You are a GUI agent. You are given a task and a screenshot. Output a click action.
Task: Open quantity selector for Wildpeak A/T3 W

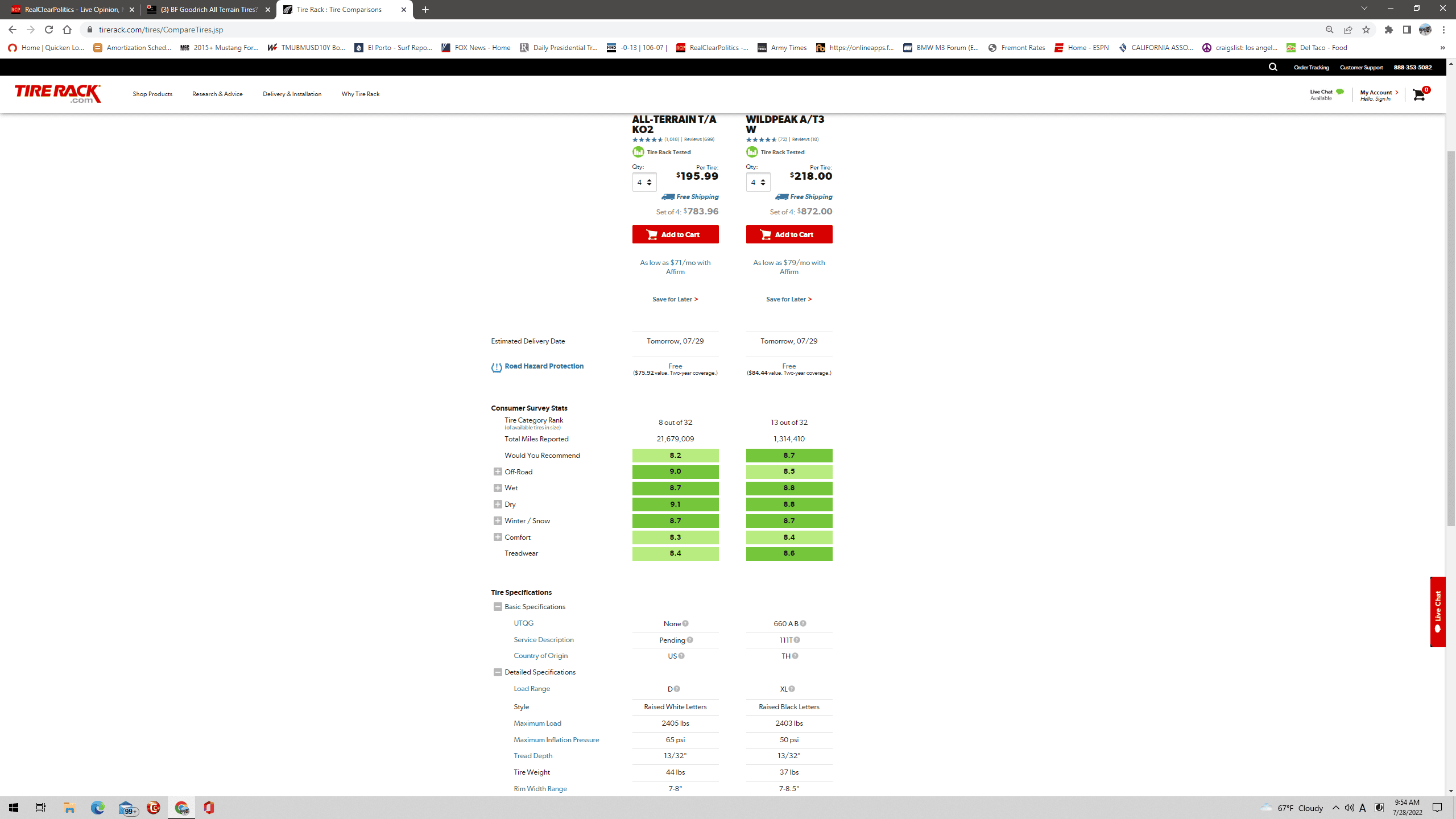[758, 183]
